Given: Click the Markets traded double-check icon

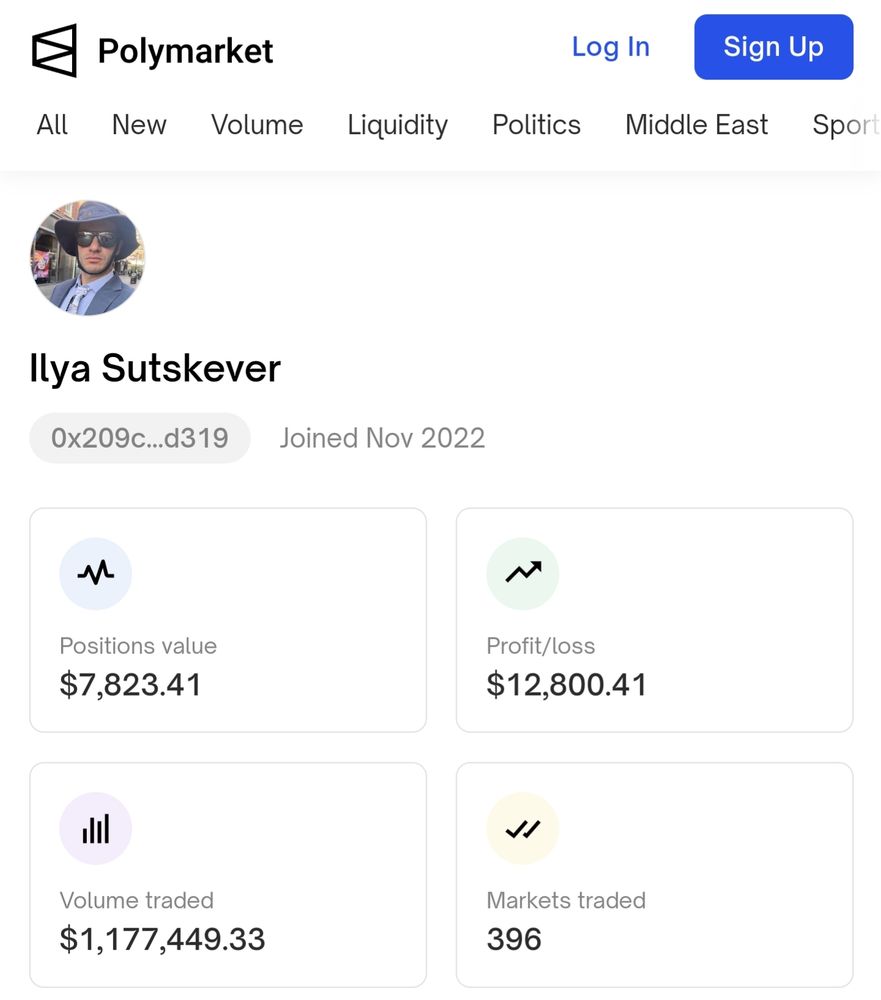Looking at the screenshot, I should [x=522, y=828].
